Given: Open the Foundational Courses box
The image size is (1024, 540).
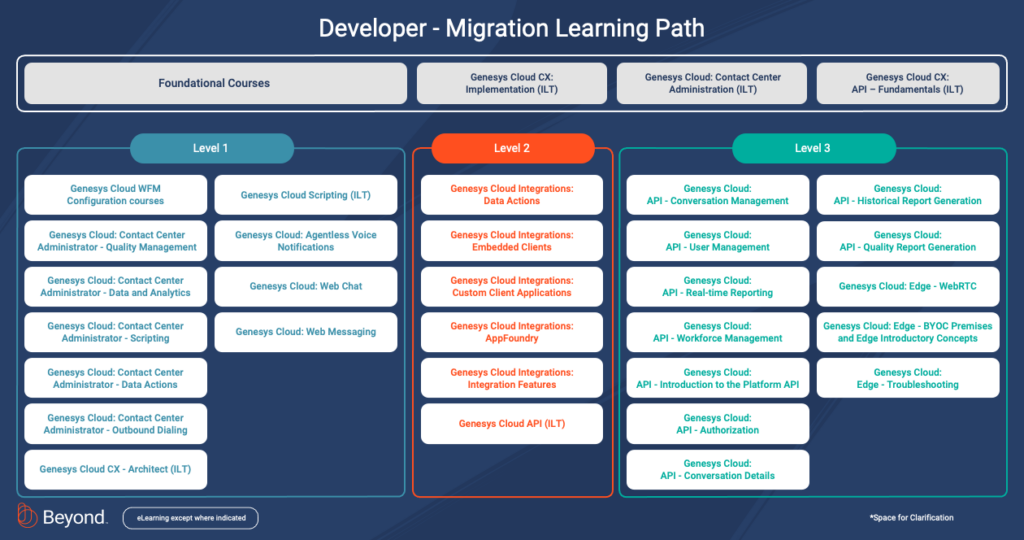Looking at the screenshot, I should pos(215,83).
